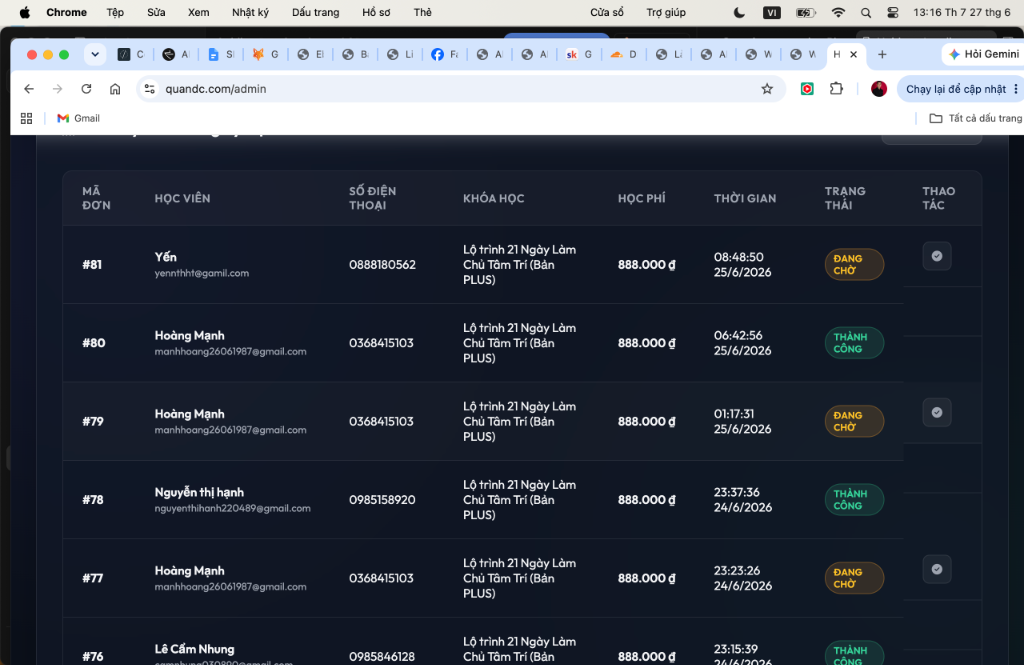Confirm order #81 with the check icon
This screenshot has height=665, width=1024.
[x=936, y=256]
